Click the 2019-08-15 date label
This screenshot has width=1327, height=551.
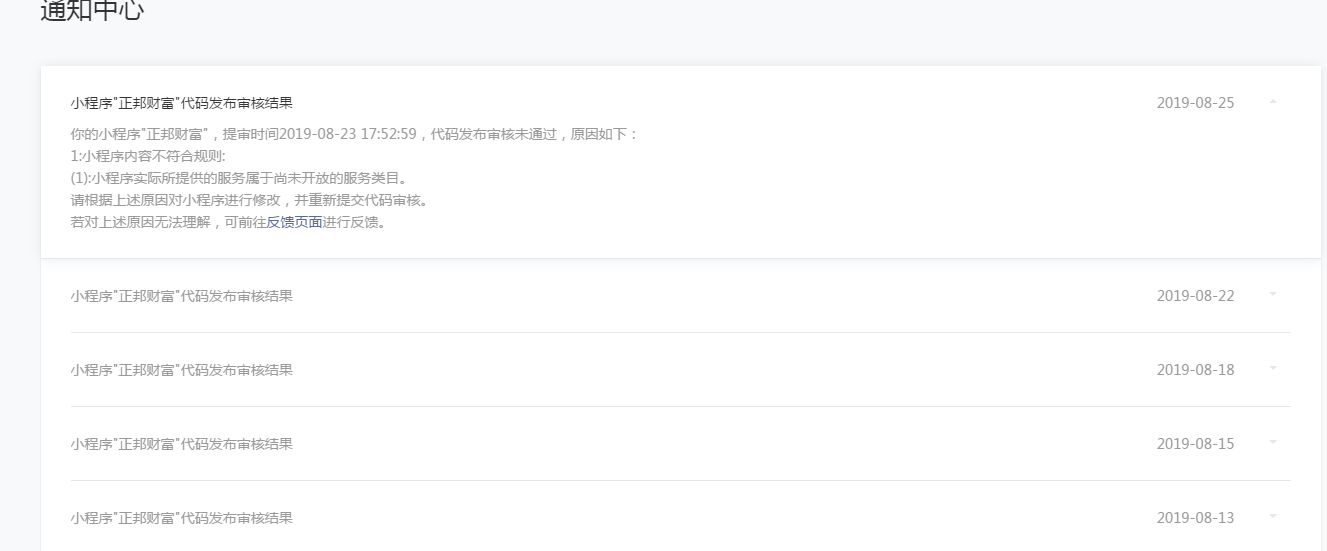1195,444
